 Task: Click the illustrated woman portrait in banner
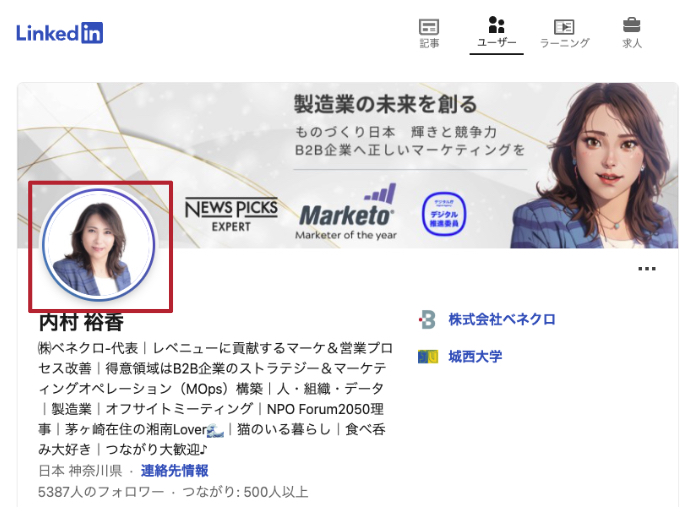[x=595, y=165]
